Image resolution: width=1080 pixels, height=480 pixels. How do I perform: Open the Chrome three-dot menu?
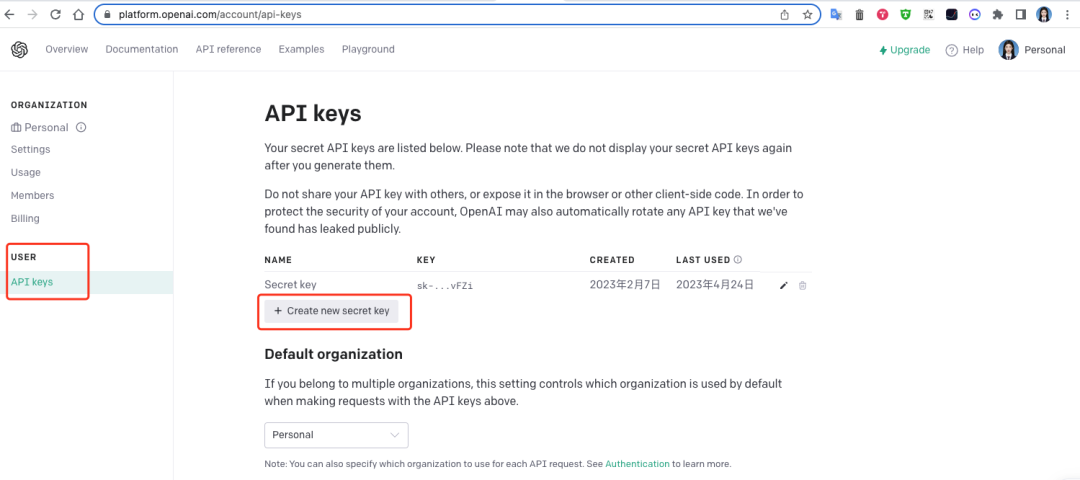tap(1068, 15)
